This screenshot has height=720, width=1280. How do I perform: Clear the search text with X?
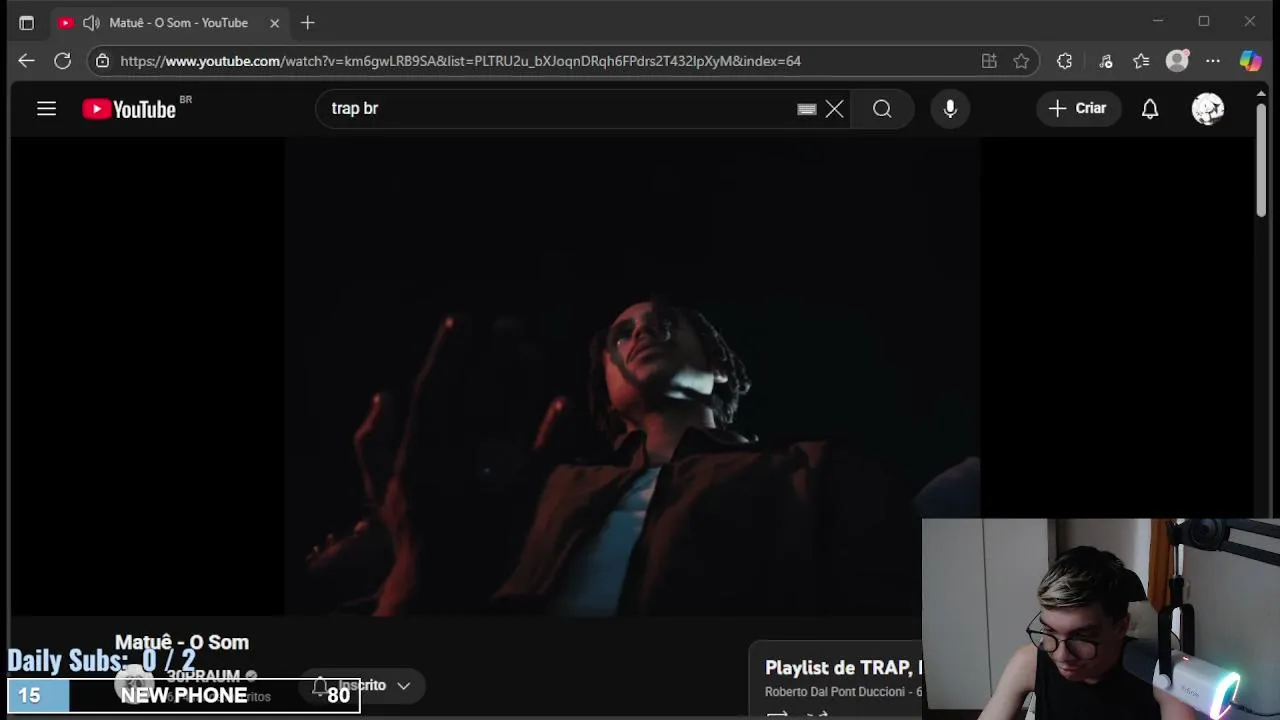[x=834, y=108]
